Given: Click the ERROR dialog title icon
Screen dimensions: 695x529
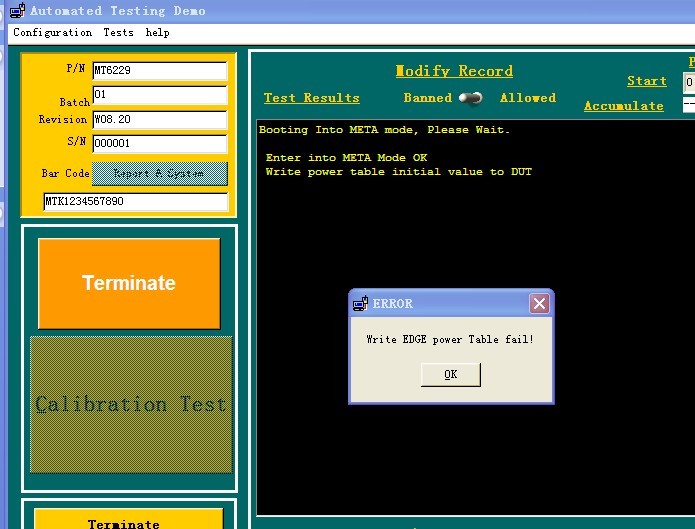Looking at the screenshot, I should point(360,303).
